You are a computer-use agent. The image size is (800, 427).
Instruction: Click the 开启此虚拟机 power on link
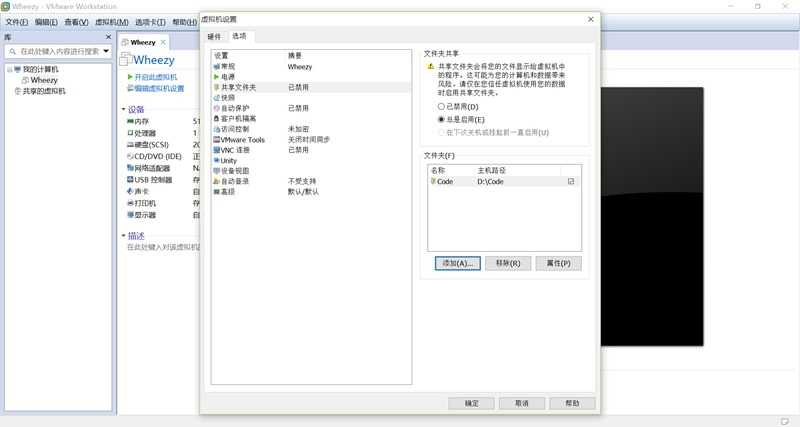click(156, 77)
